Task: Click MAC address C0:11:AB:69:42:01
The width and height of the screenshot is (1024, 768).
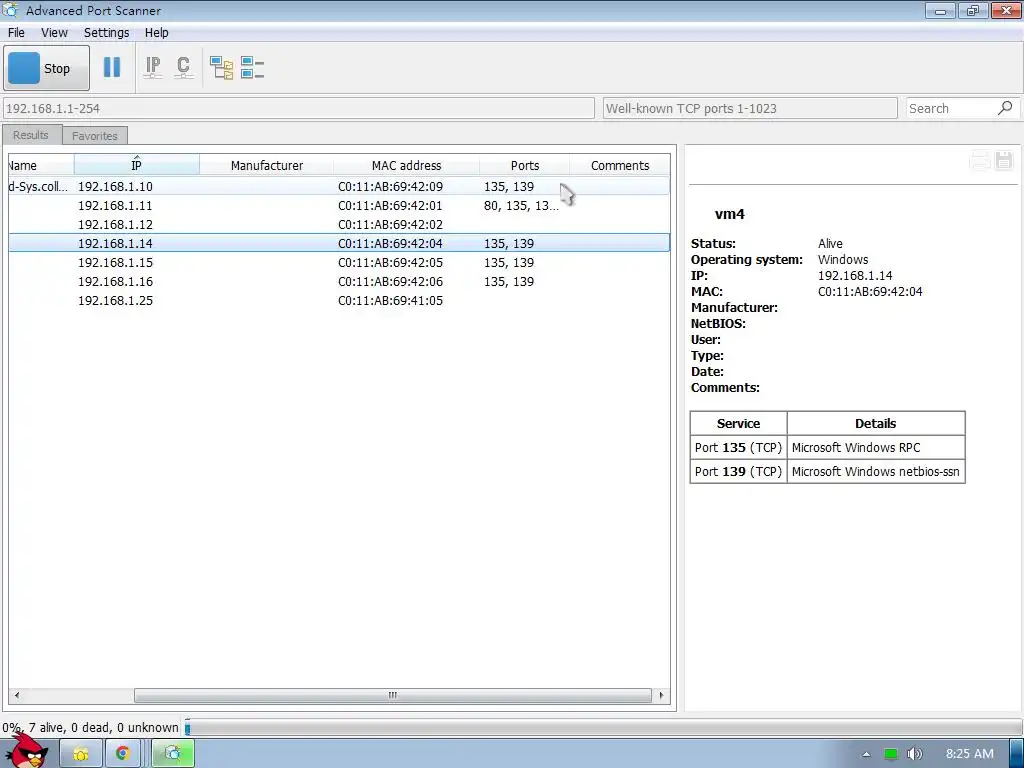Action: (x=390, y=205)
